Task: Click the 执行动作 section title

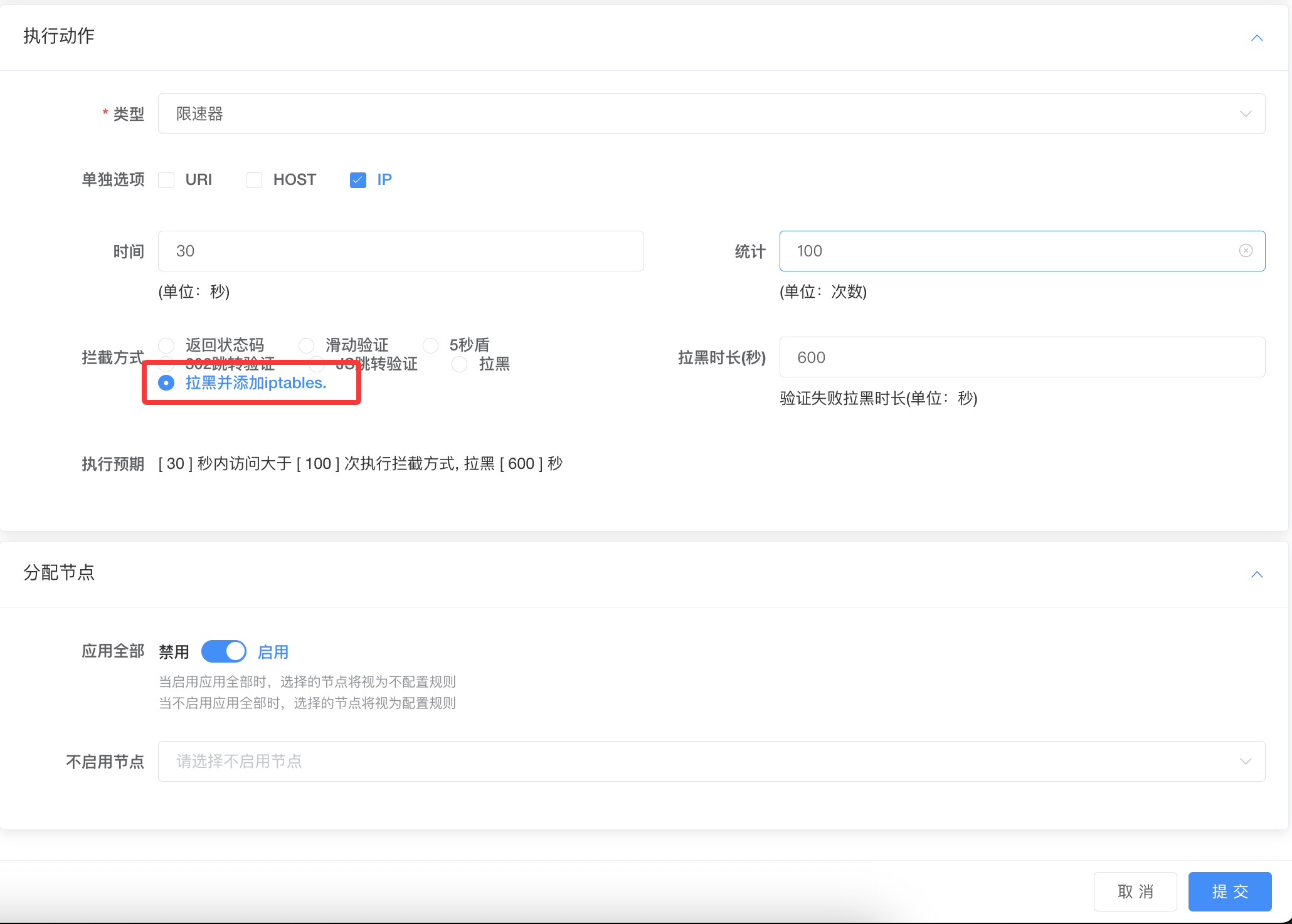Action: tap(59, 36)
